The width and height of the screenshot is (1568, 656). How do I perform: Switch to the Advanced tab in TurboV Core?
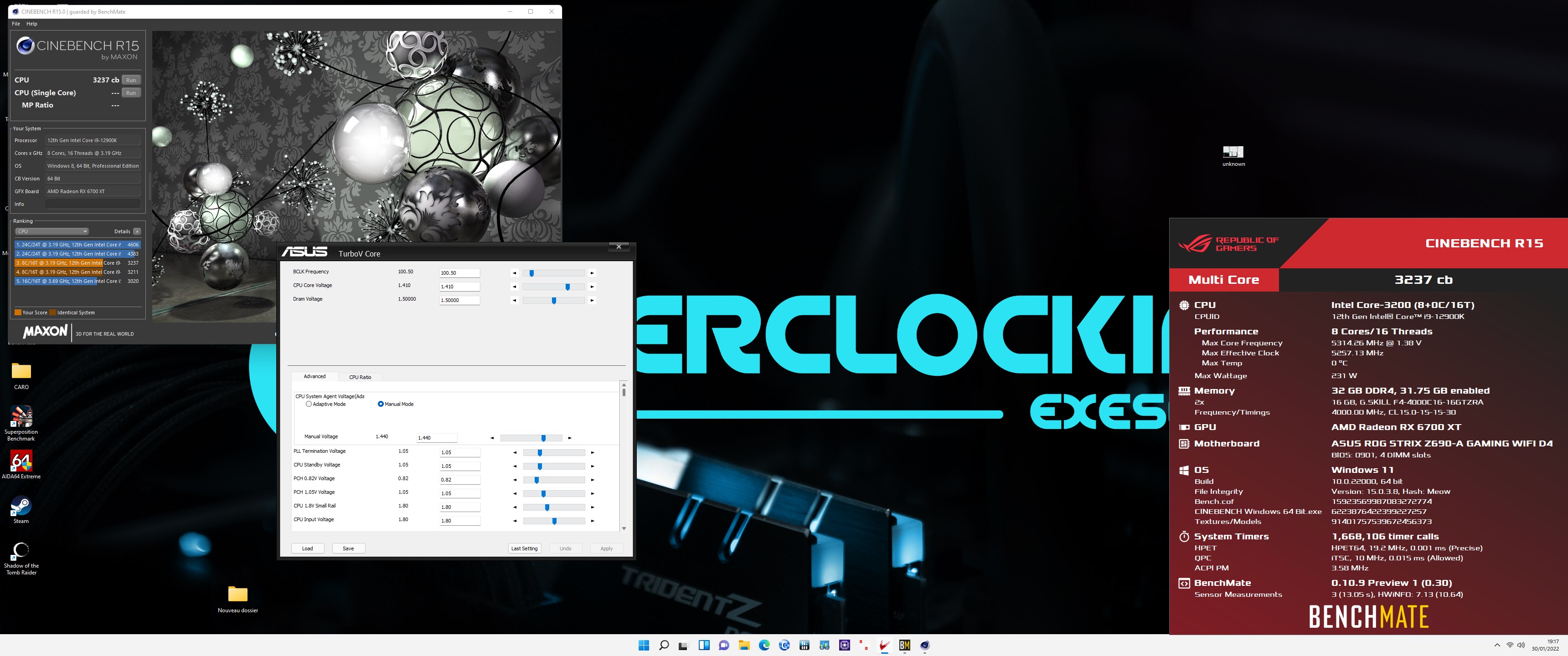click(314, 377)
